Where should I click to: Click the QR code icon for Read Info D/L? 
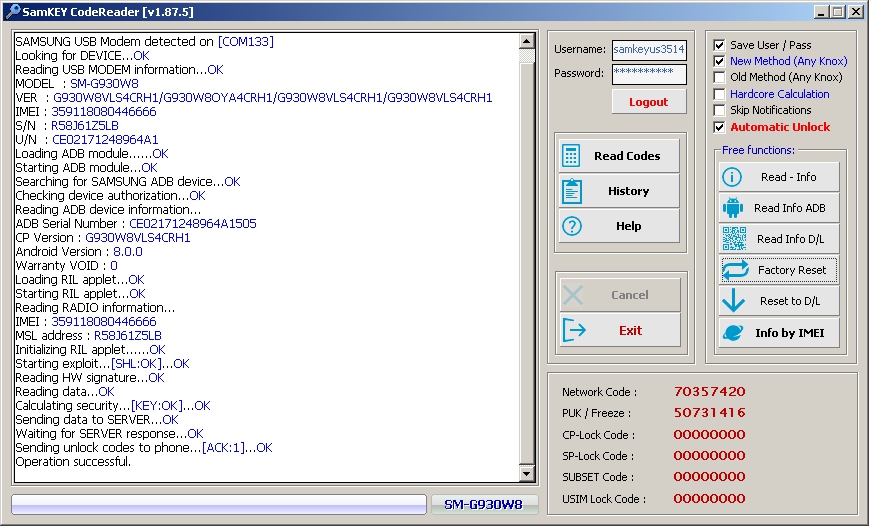coord(734,239)
